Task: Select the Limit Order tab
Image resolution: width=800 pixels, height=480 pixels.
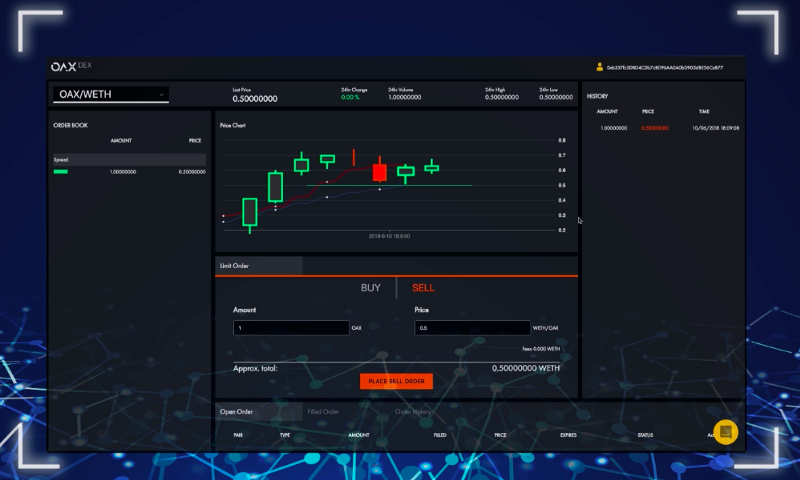Action: pos(259,266)
